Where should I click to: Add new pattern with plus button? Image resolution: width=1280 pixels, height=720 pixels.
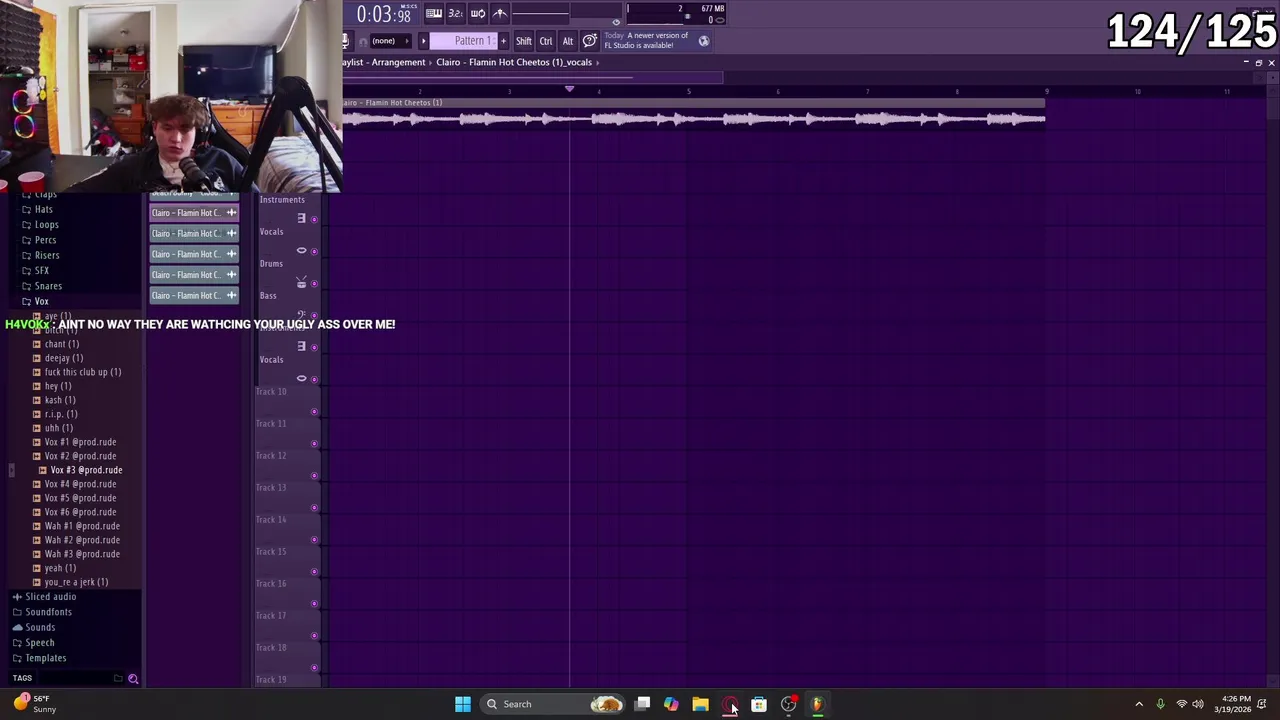click(503, 41)
